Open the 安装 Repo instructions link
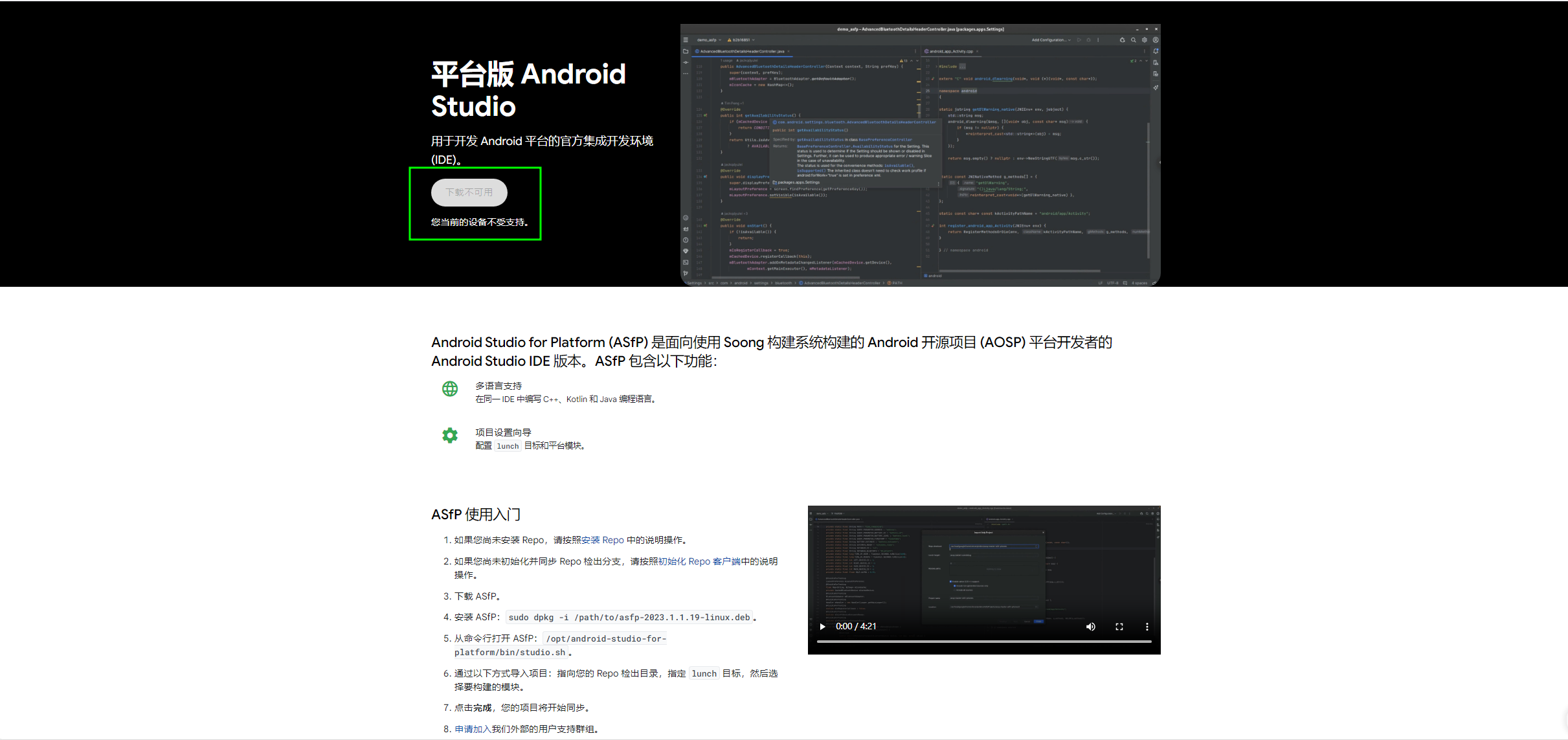This screenshot has width=1568, height=740. 602,540
